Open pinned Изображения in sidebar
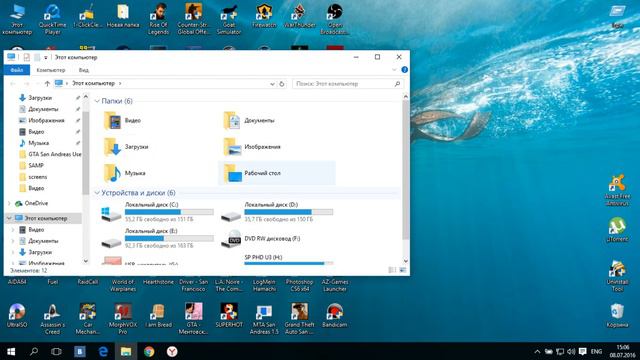640x360 pixels. [x=46, y=120]
